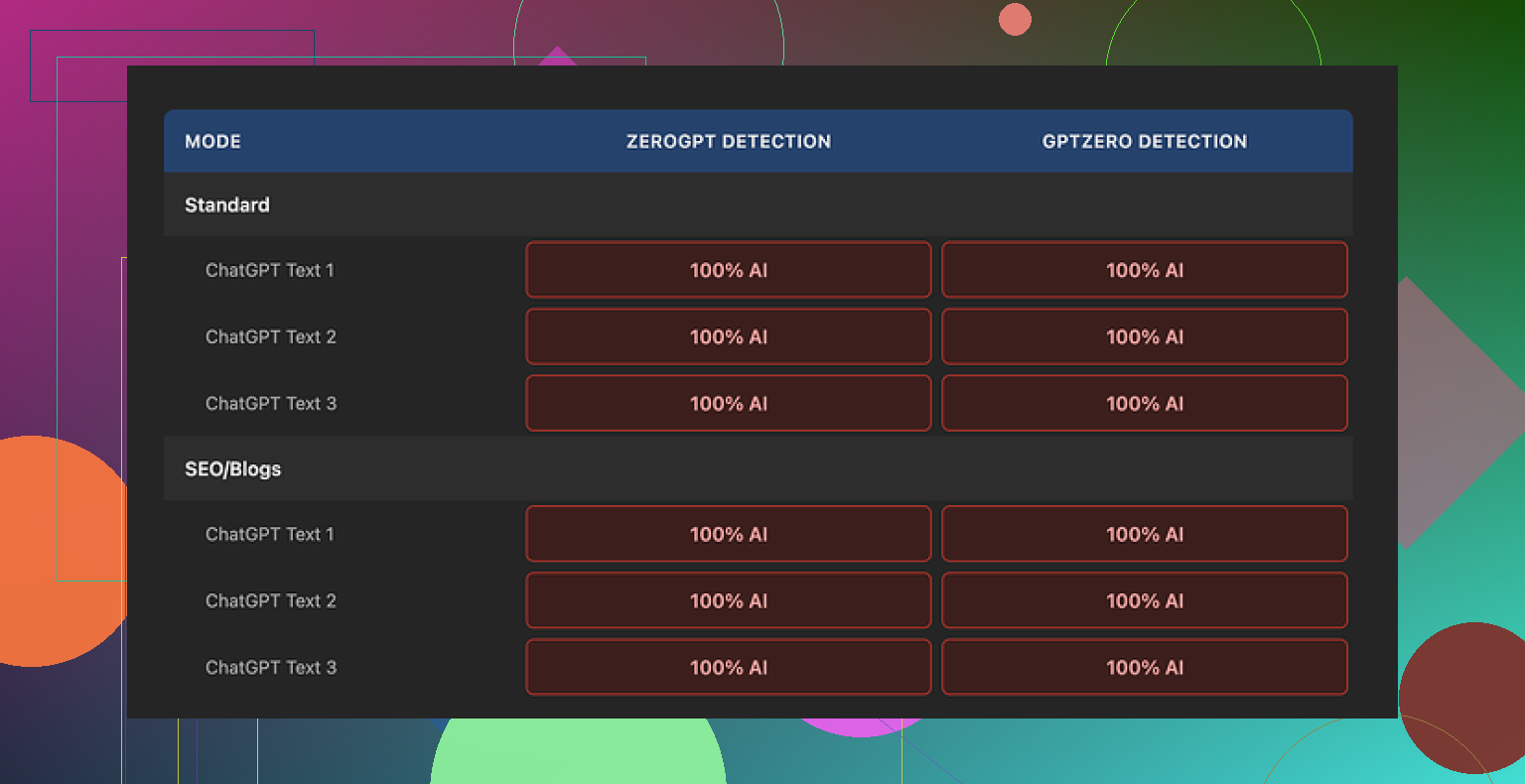Click ChatGPT Text 2 under SEO/Blogs
1525x784 pixels.
(270, 600)
